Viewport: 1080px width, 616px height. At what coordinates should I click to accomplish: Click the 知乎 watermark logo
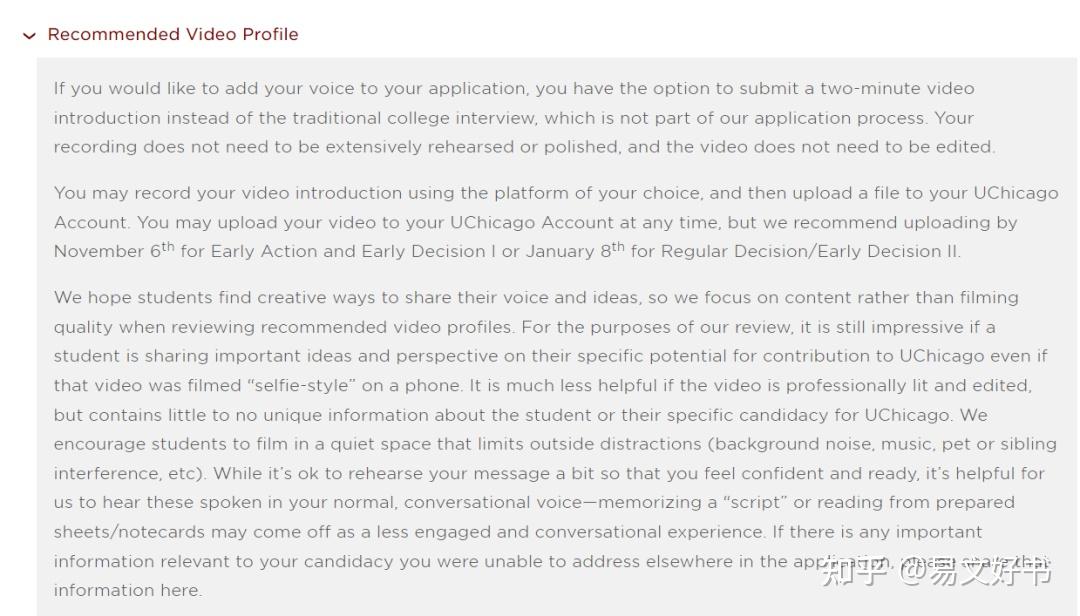853,572
